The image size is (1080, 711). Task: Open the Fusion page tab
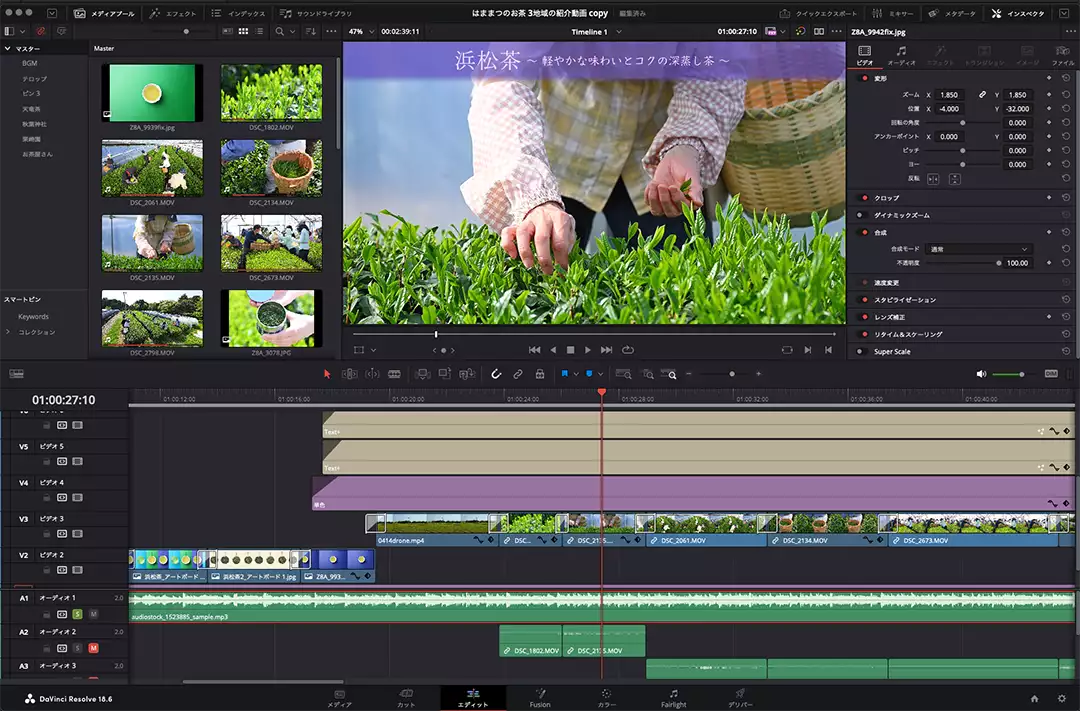pos(539,697)
